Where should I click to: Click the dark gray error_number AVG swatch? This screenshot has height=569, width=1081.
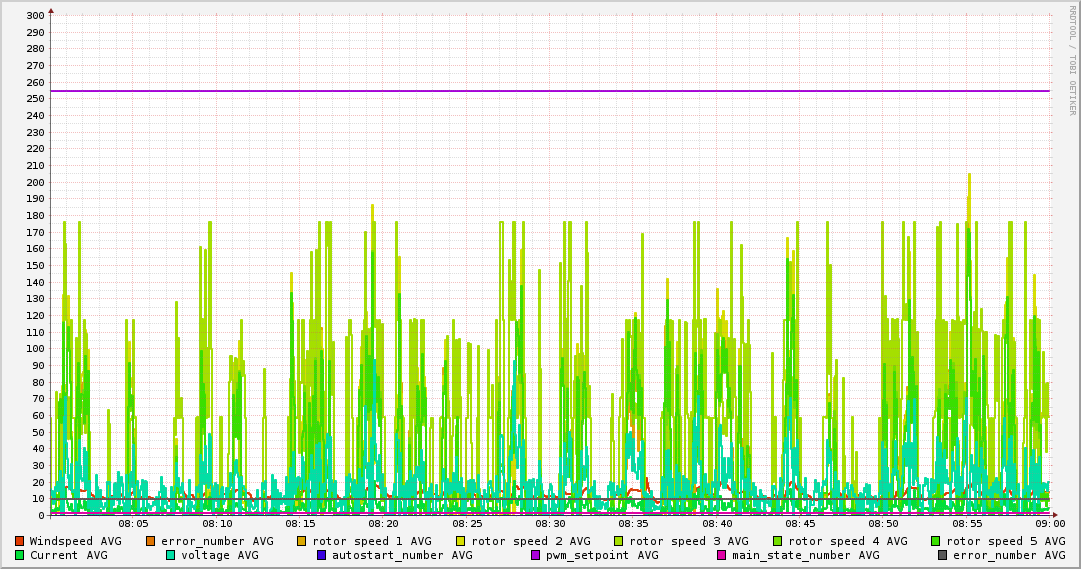click(x=943, y=555)
